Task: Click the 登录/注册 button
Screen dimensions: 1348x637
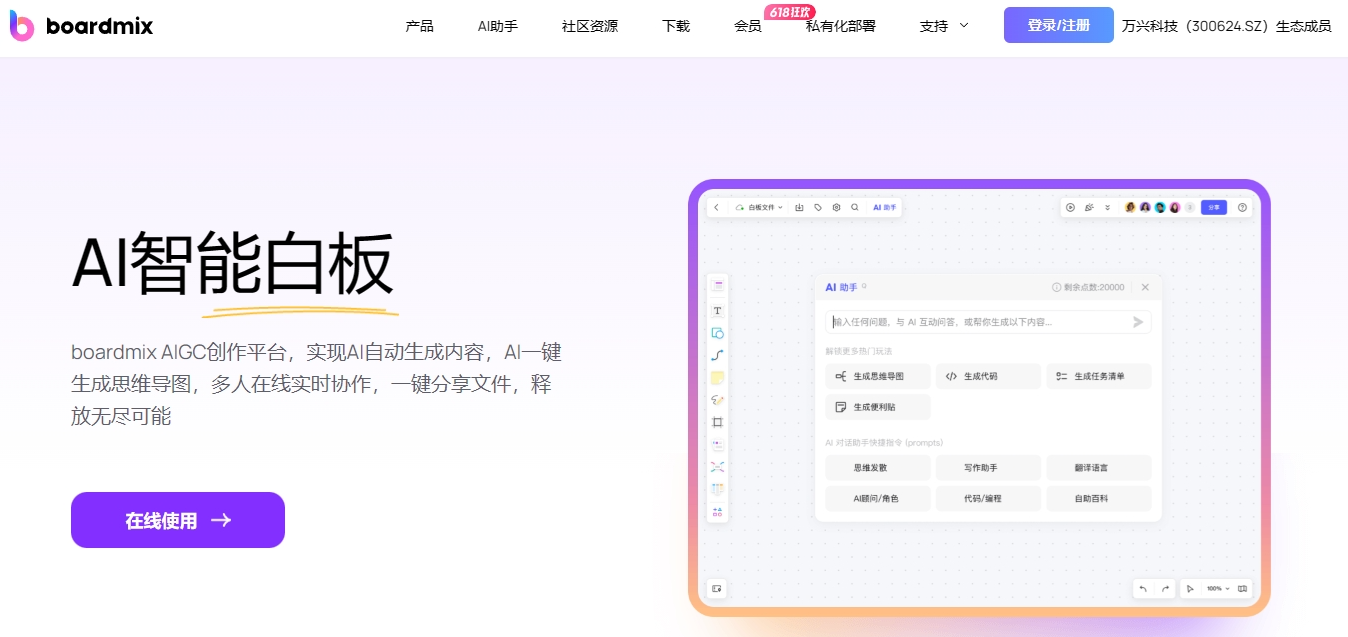Action: tap(1058, 25)
